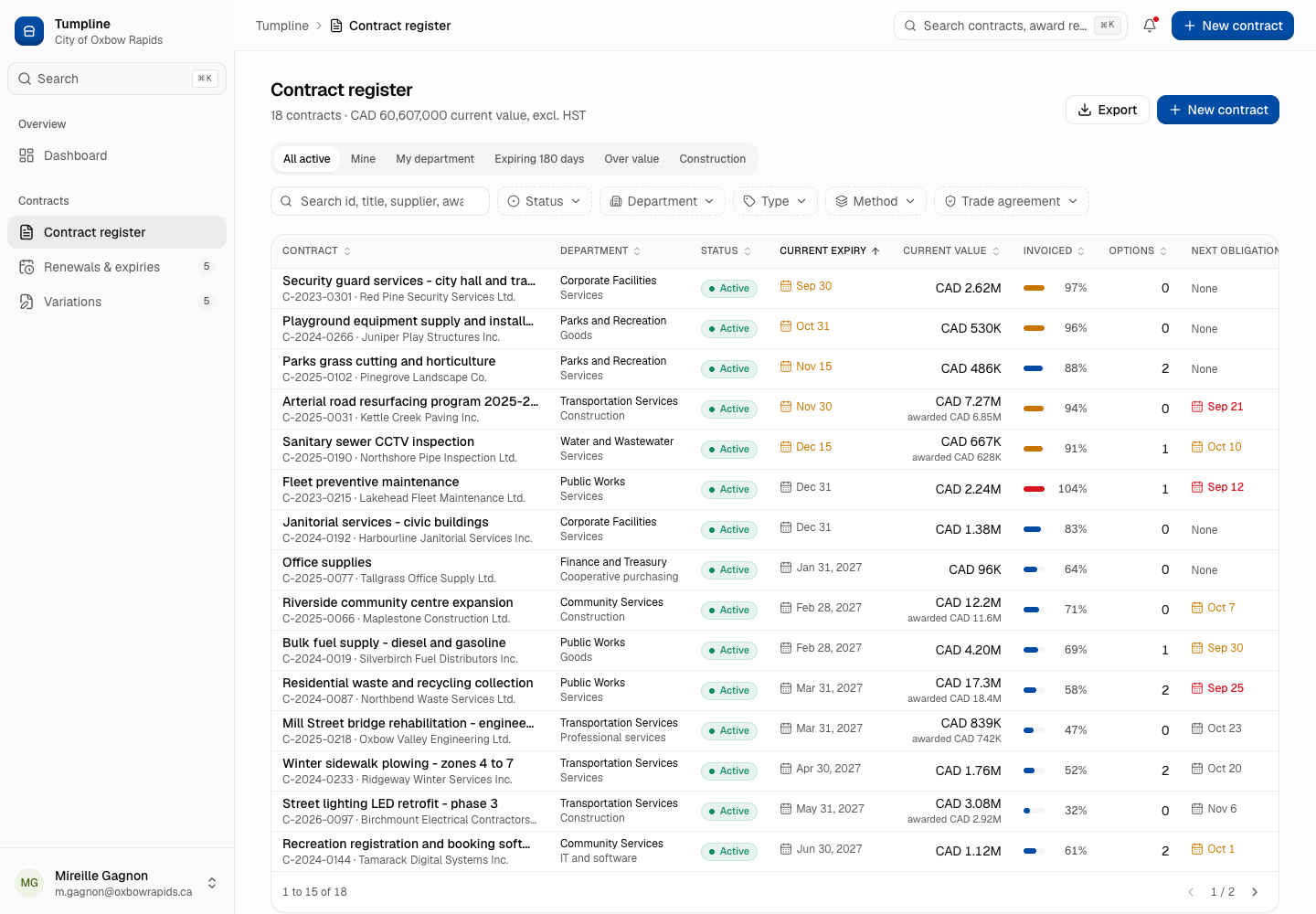The height and width of the screenshot is (914, 1316).
Task: Click the tag icon on the Type filter
Action: point(749,201)
